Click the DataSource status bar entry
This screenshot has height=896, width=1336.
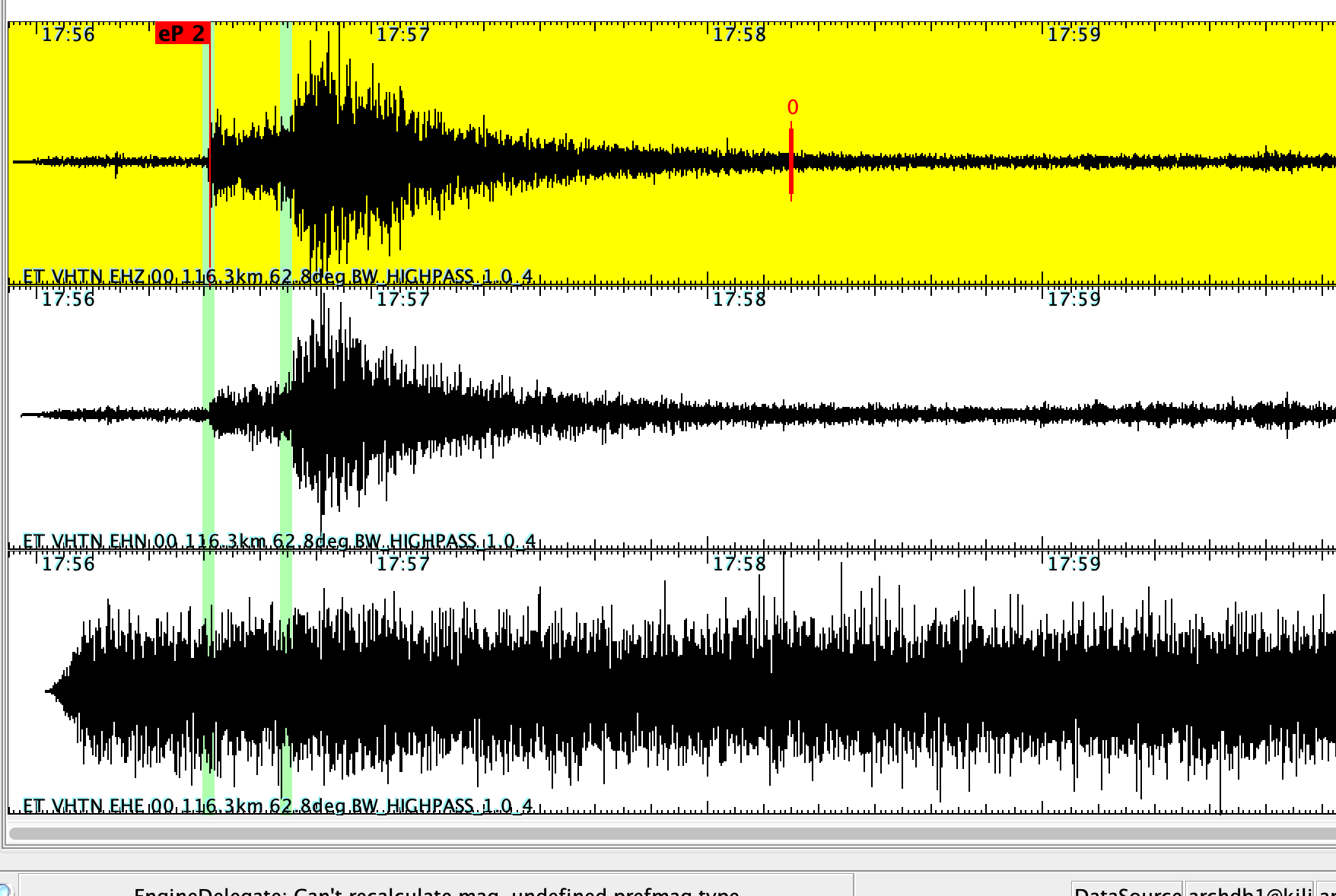(1128, 890)
